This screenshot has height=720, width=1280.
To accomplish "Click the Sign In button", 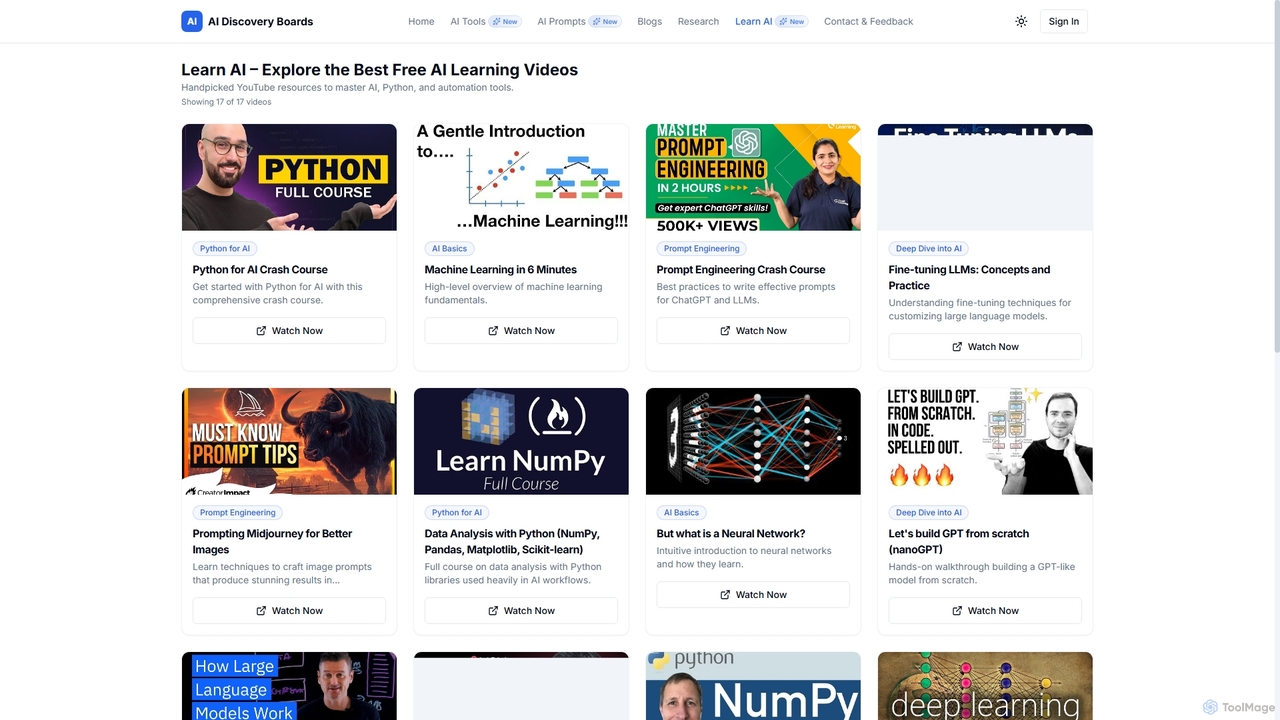I will click(x=1064, y=21).
